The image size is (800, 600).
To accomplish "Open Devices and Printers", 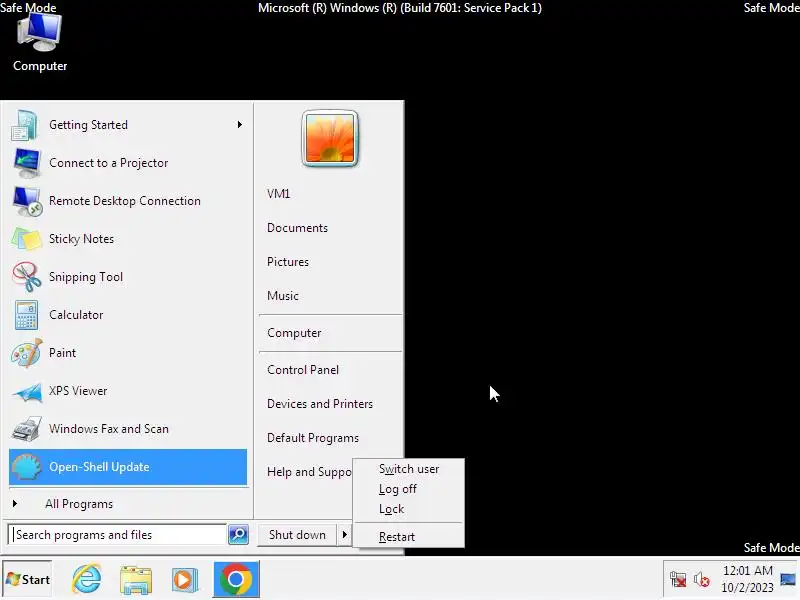I will [x=320, y=404].
